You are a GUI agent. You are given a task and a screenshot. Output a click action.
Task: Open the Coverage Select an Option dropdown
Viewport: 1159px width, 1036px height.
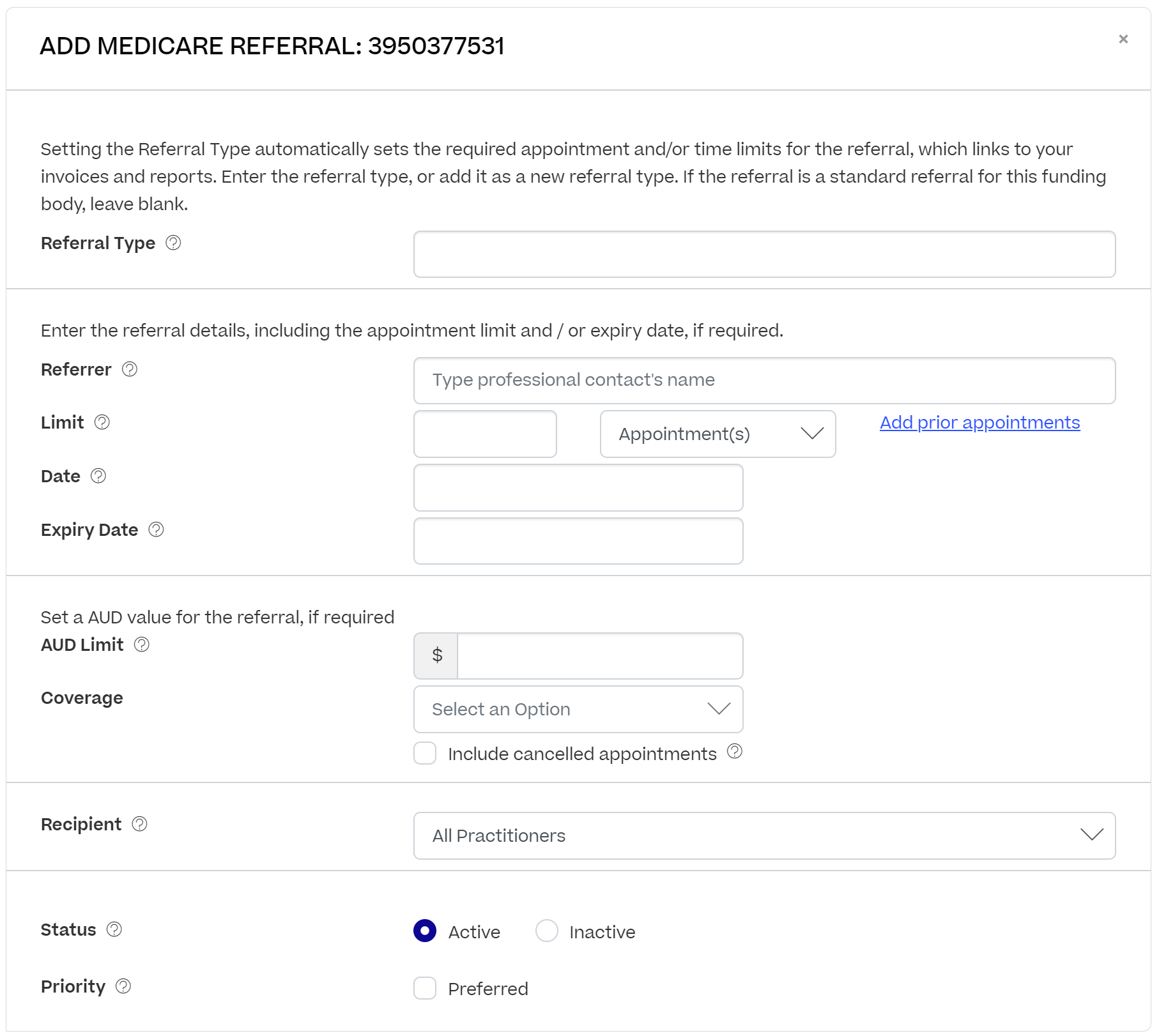point(578,710)
